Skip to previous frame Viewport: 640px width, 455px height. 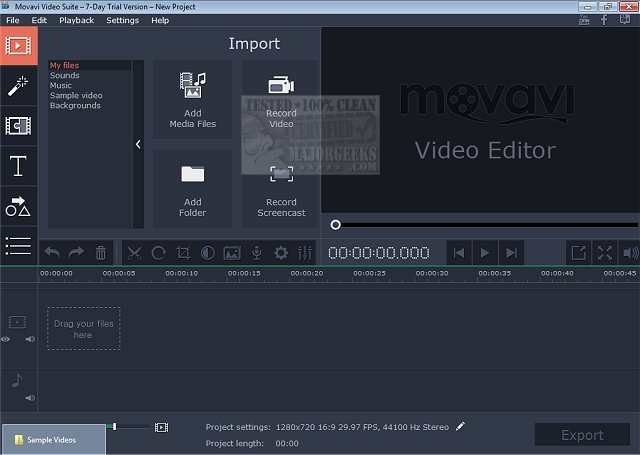tap(459, 253)
